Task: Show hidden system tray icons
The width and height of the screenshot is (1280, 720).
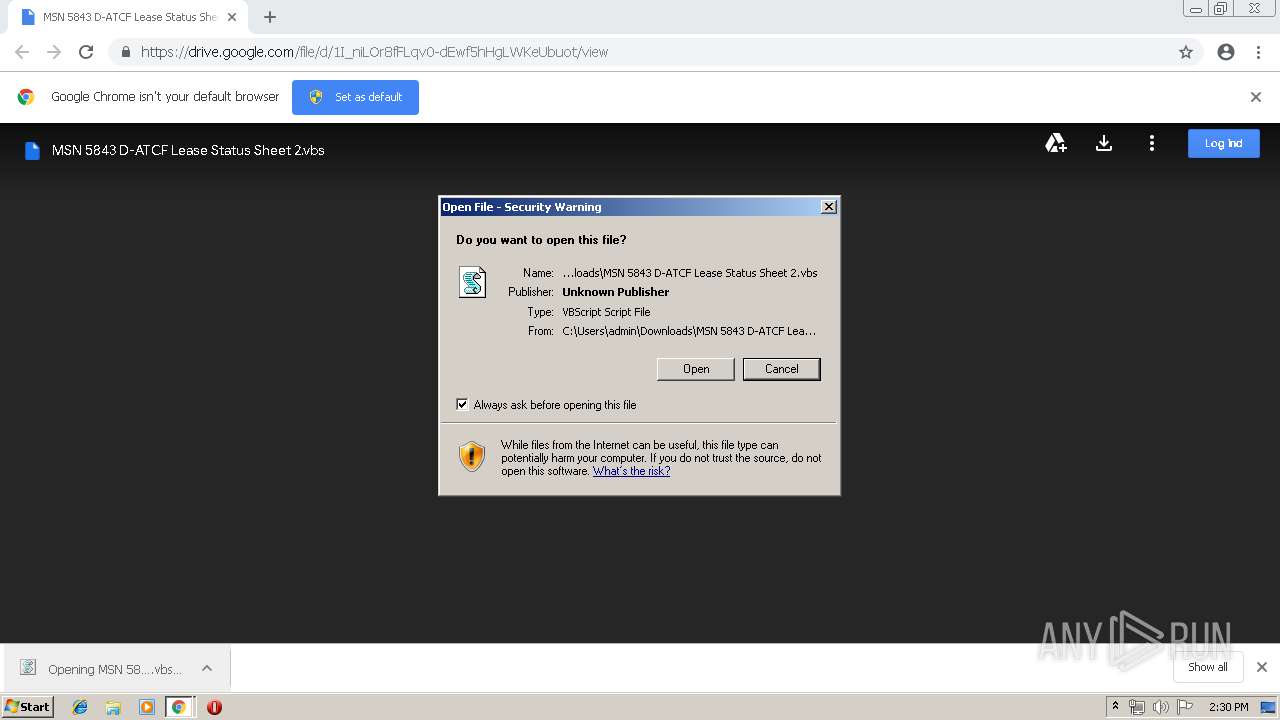Action: click(x=1115, y=706)
